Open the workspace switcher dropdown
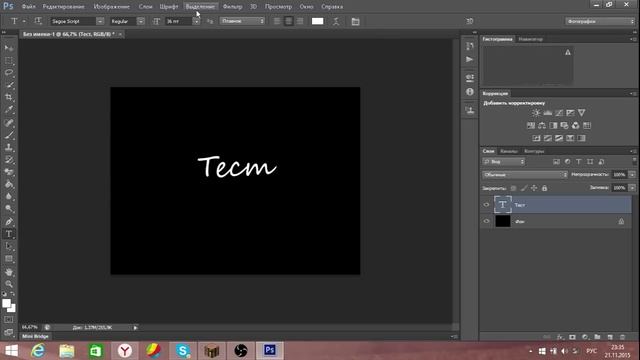The width and height of the screenshot is (640, 360). (600, 21)
